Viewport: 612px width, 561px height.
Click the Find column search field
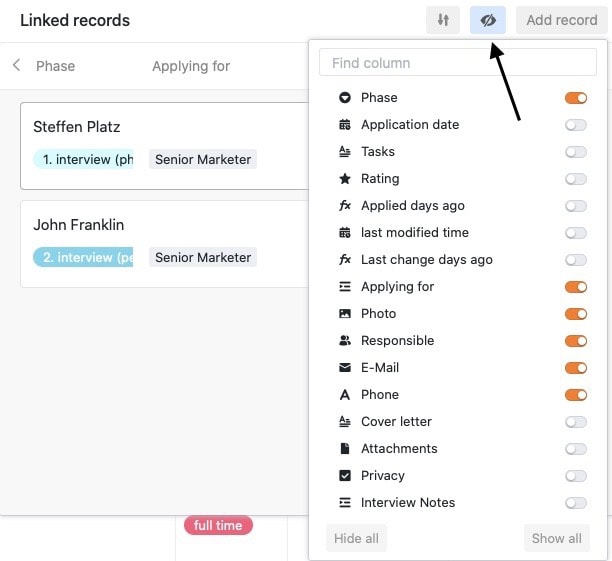[x=458, y=62]
